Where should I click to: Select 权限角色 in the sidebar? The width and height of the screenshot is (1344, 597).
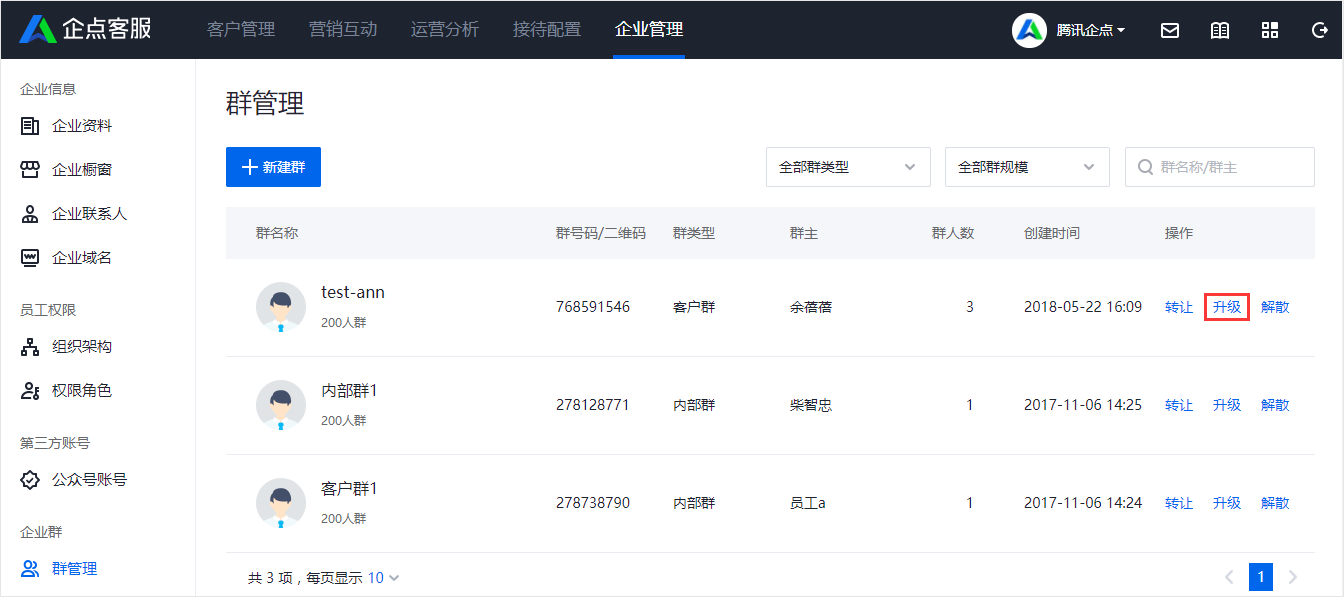click(x=81, y=390)
